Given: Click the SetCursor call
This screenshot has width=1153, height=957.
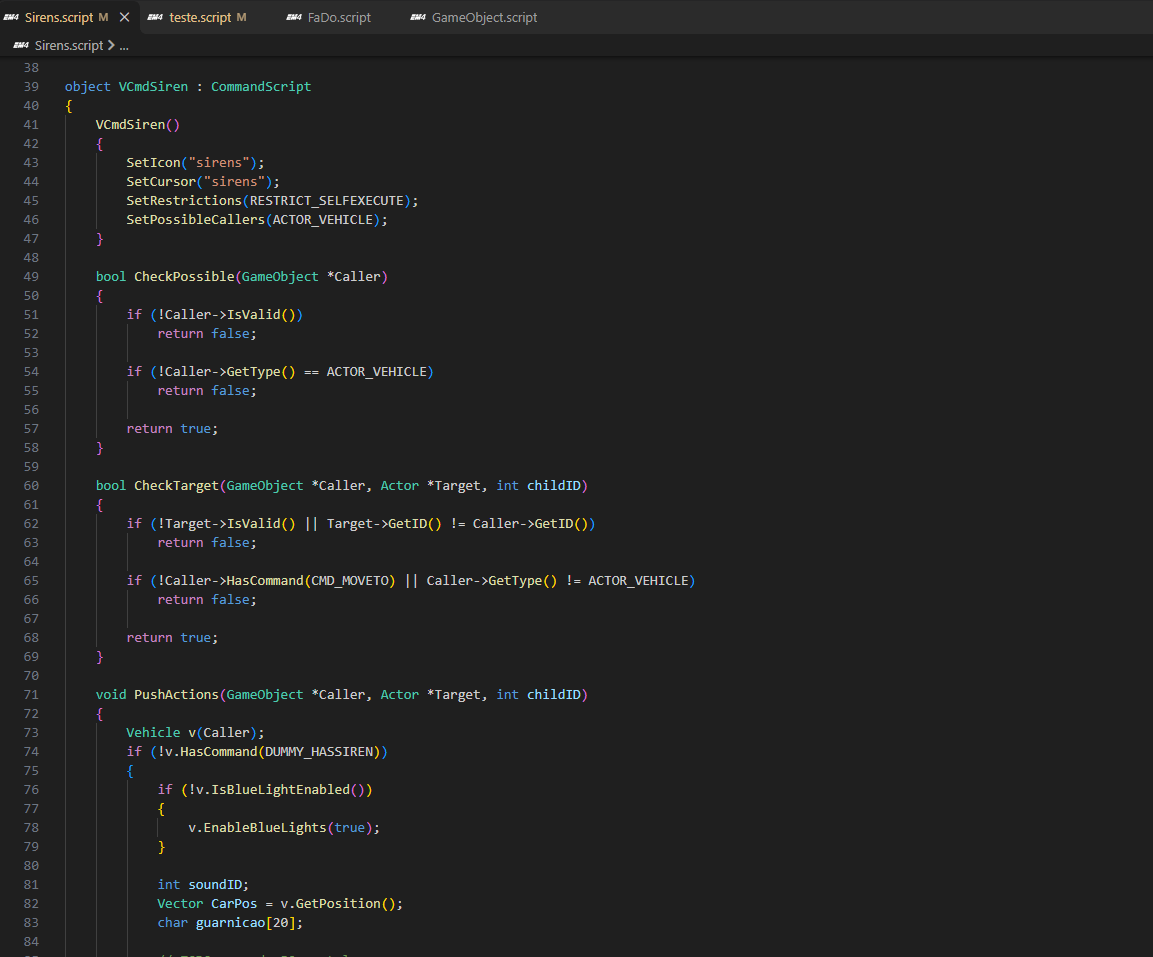Looking at the screenshot, I should [x=161, y=182].
